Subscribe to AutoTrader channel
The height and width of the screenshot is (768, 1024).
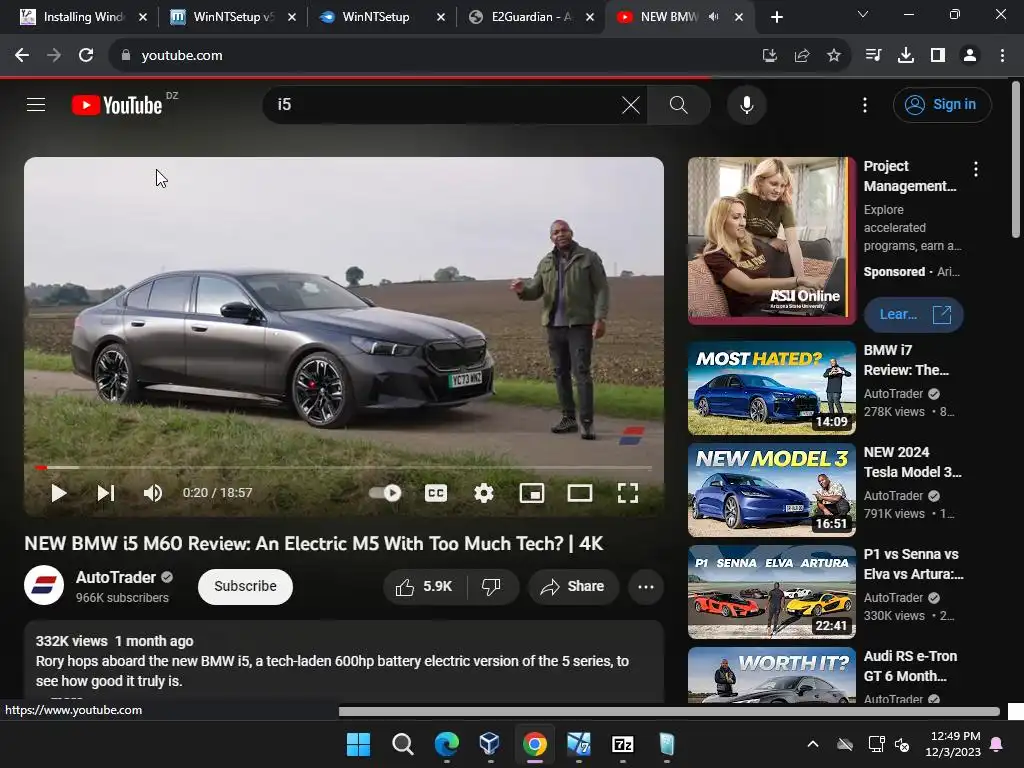point(245,586)
